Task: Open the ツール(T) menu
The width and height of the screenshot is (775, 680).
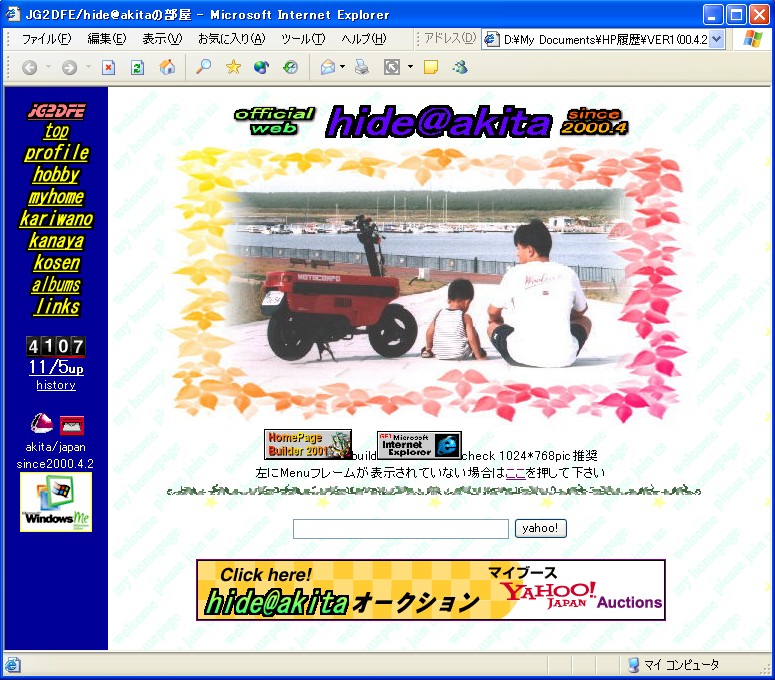Action: 303,39
